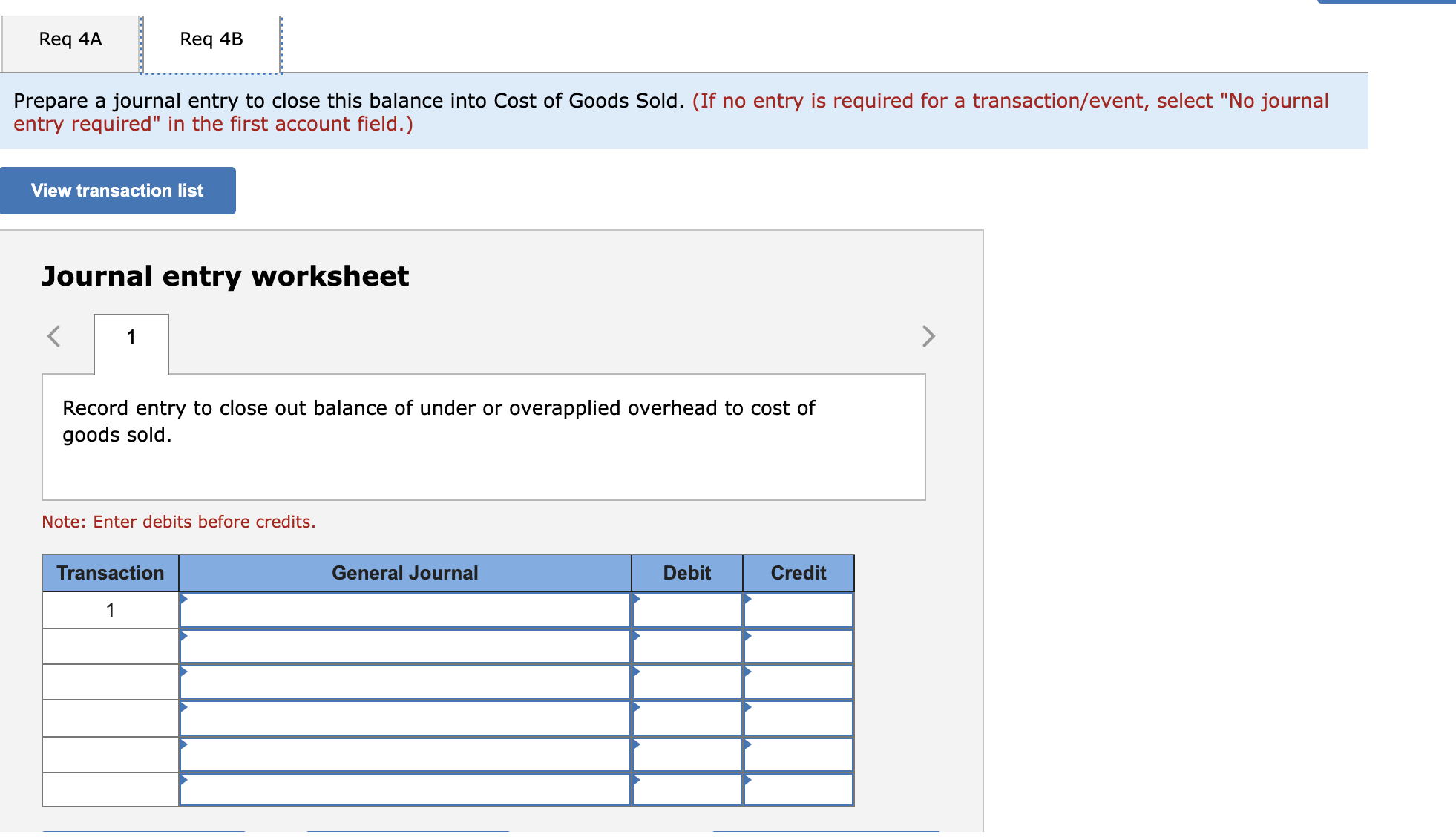Open the View transaction list button
This screenshot has height=840, width=1456.
click(117, 191)
